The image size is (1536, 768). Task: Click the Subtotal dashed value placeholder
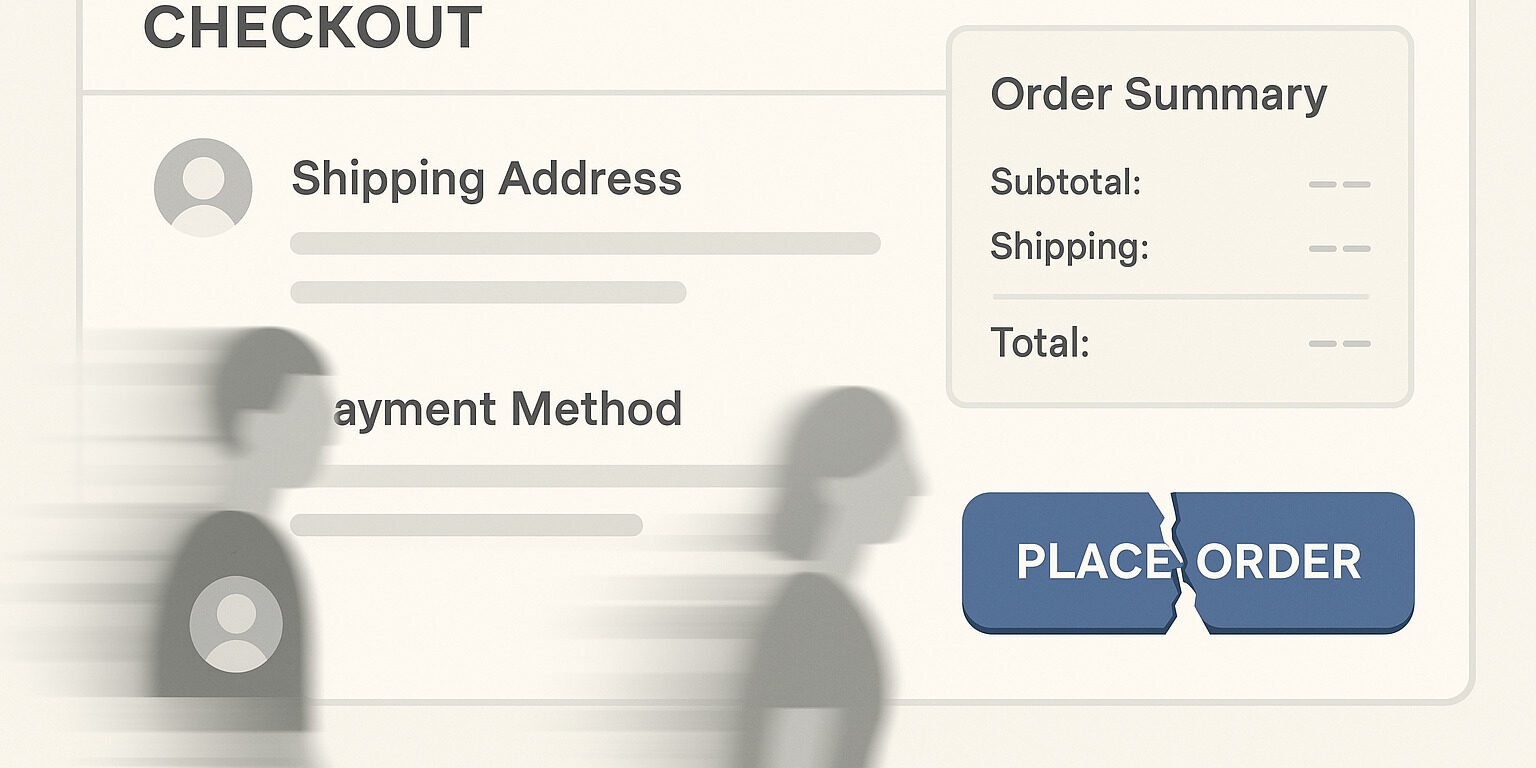click(x=1340, y=185)
